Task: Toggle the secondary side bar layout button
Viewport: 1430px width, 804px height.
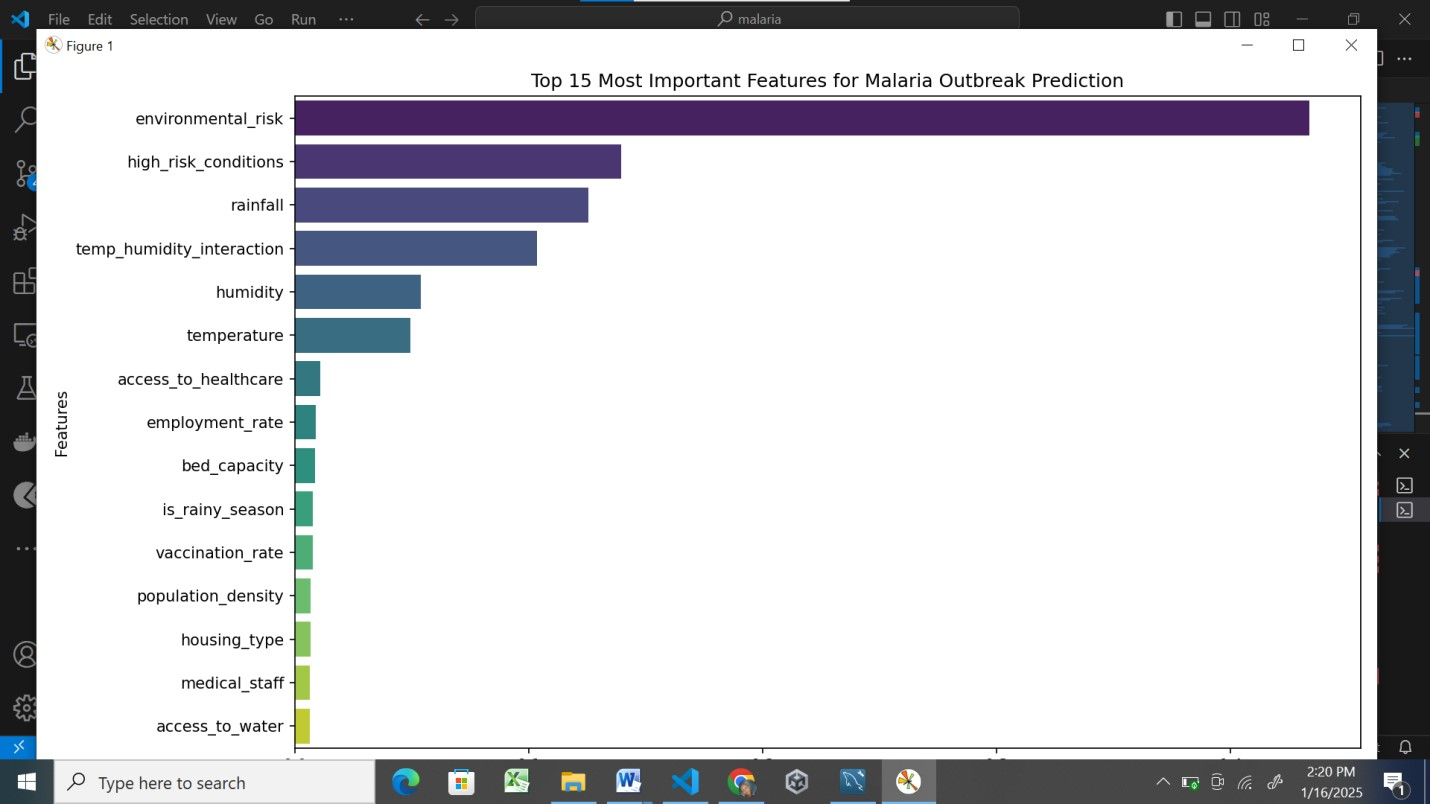Action: click(x=1232, y=19)
